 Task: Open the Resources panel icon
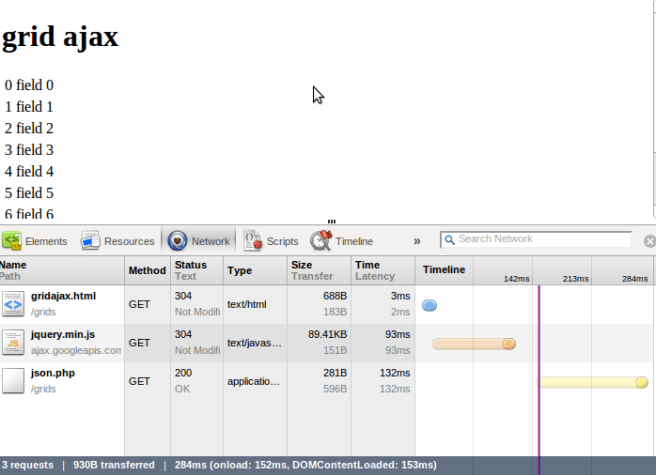(x=91, y=241)
